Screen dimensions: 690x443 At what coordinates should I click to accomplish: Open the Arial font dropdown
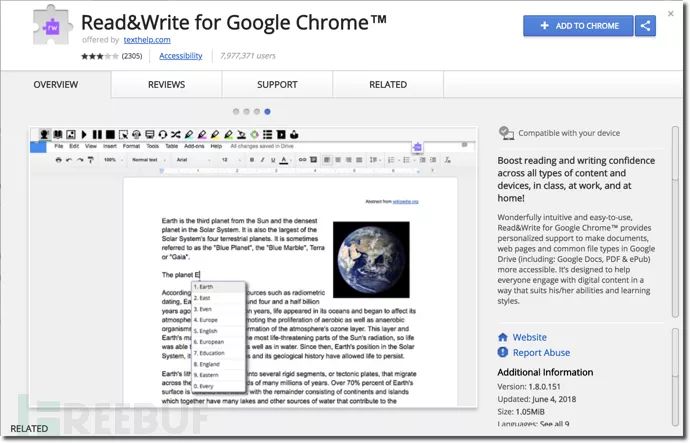pyautogui.click(x=194, y=160)
